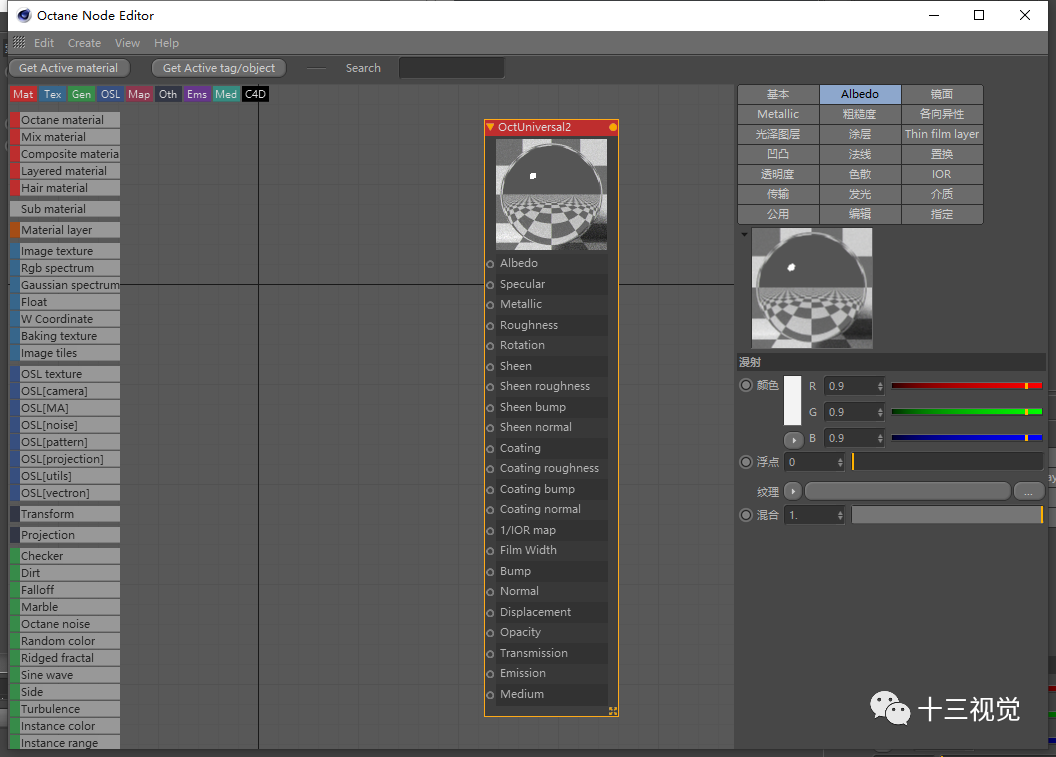Click the Specular input port circle
This screenshot has height=757, width=1056.
click(x=490, y=285)
